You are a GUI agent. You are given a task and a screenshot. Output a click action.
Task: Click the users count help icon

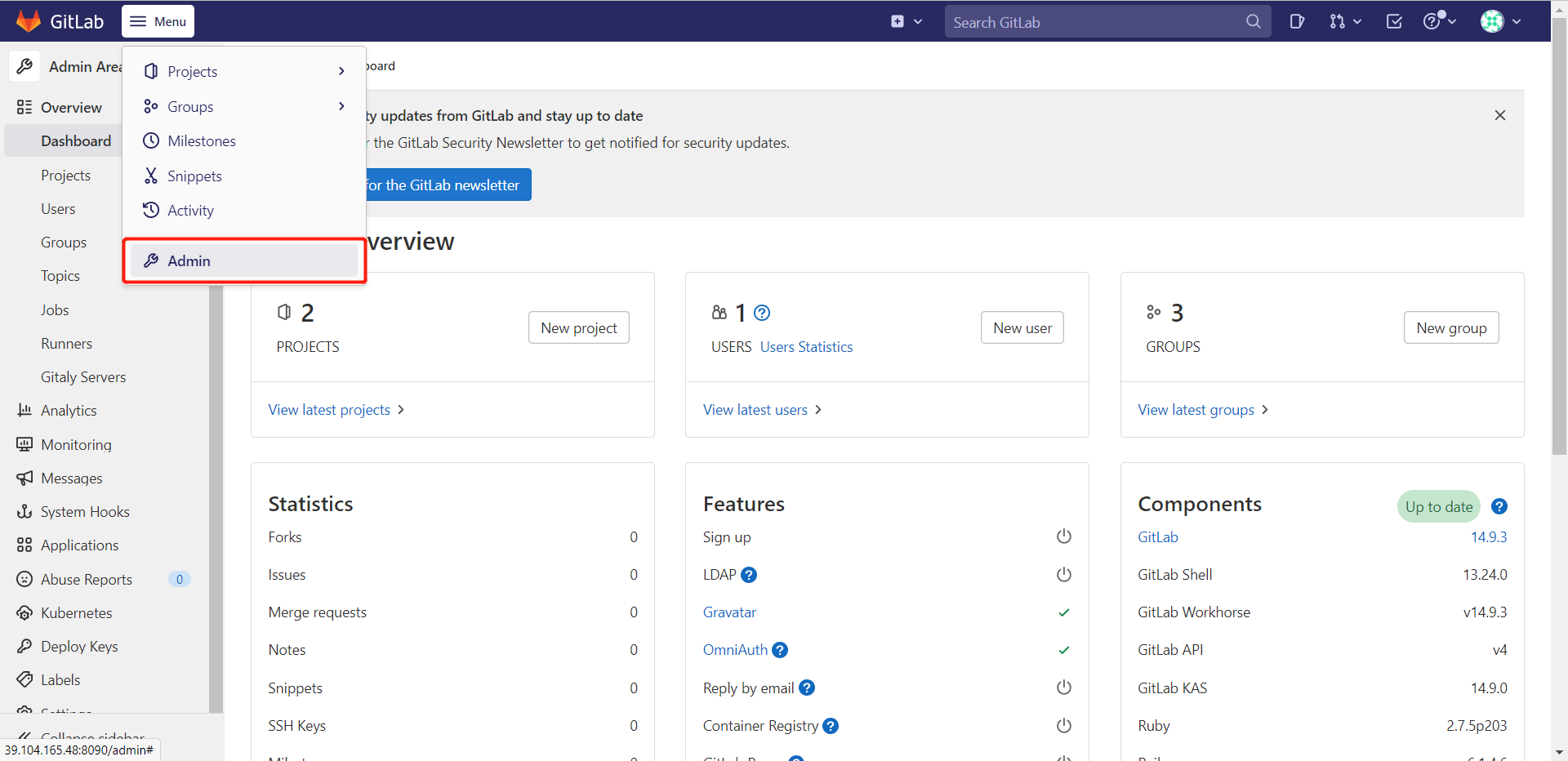(x=762, y=313)
